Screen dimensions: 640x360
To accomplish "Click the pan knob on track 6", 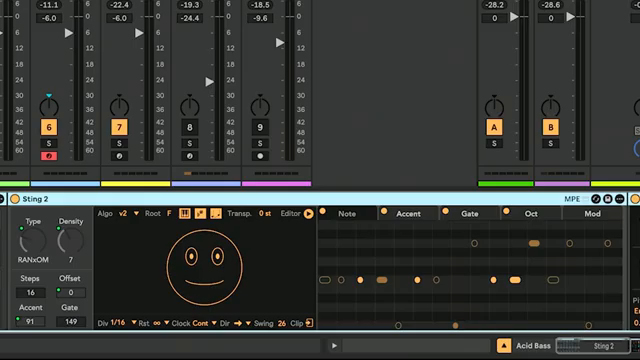I will [x=49, y=107].
